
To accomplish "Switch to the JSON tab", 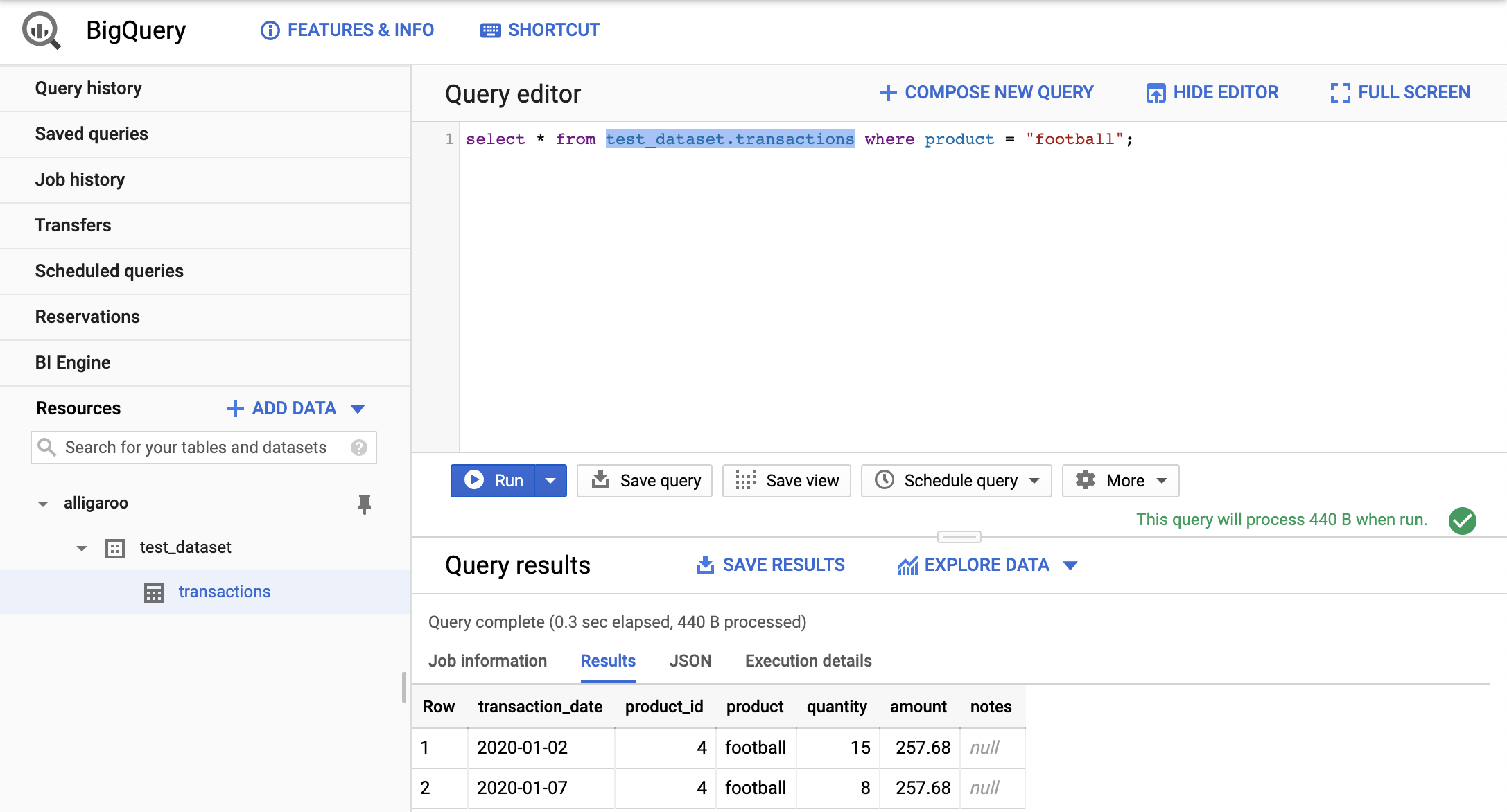I will point(690,661).
